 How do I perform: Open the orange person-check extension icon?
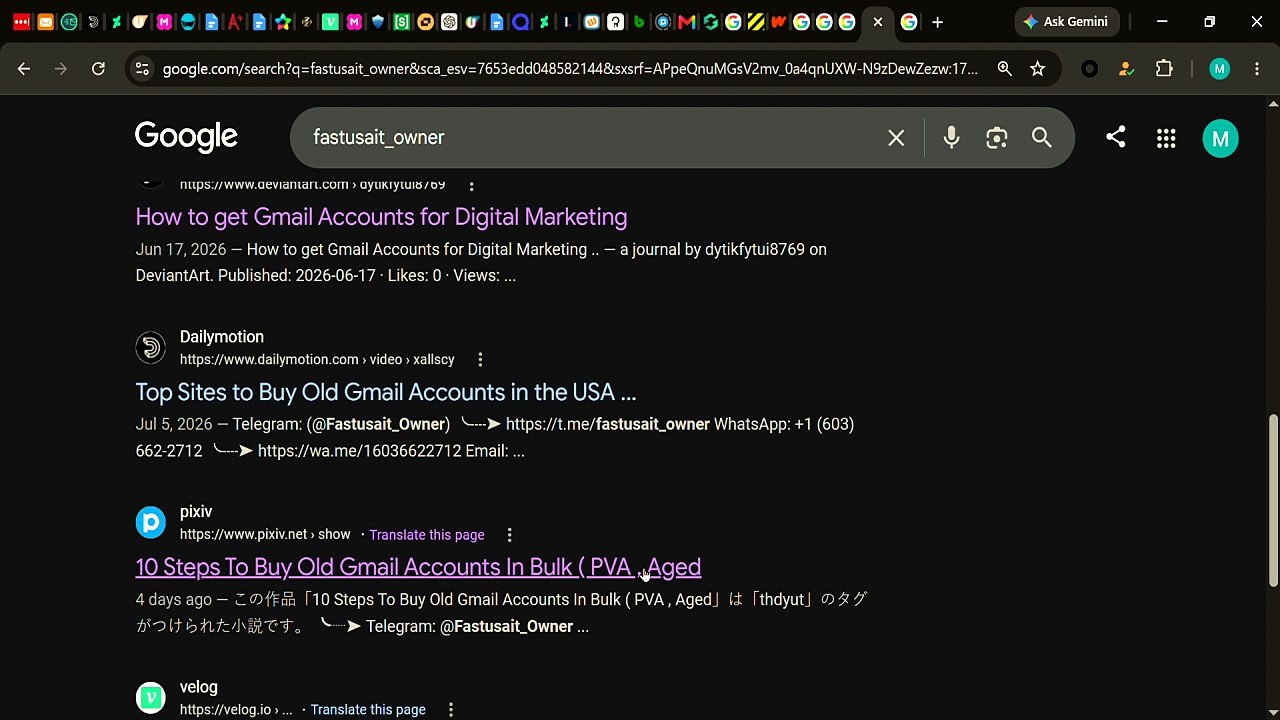pyautogui.click(x=1127, y=69)
